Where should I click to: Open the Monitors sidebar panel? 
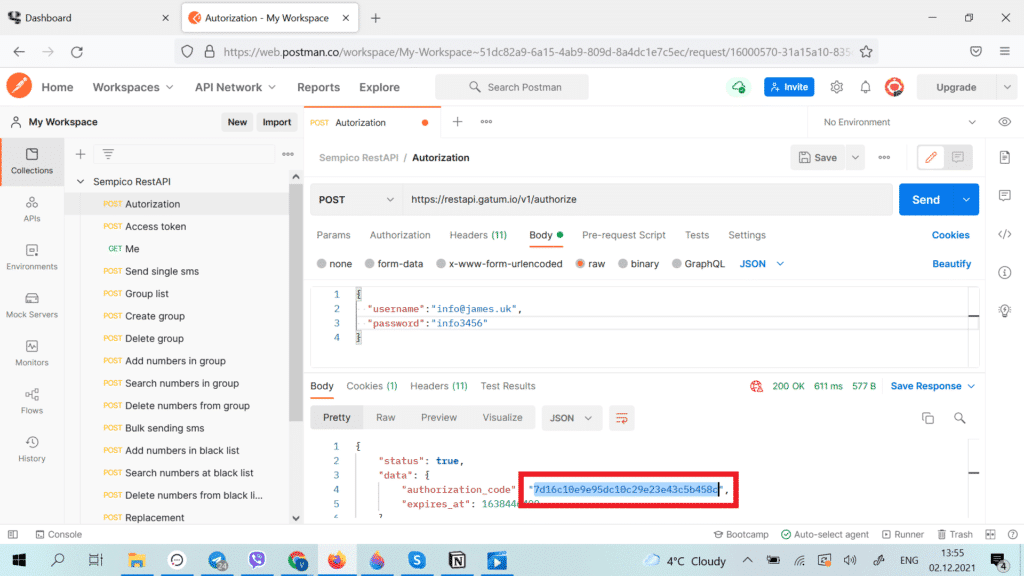pos(31,353)
